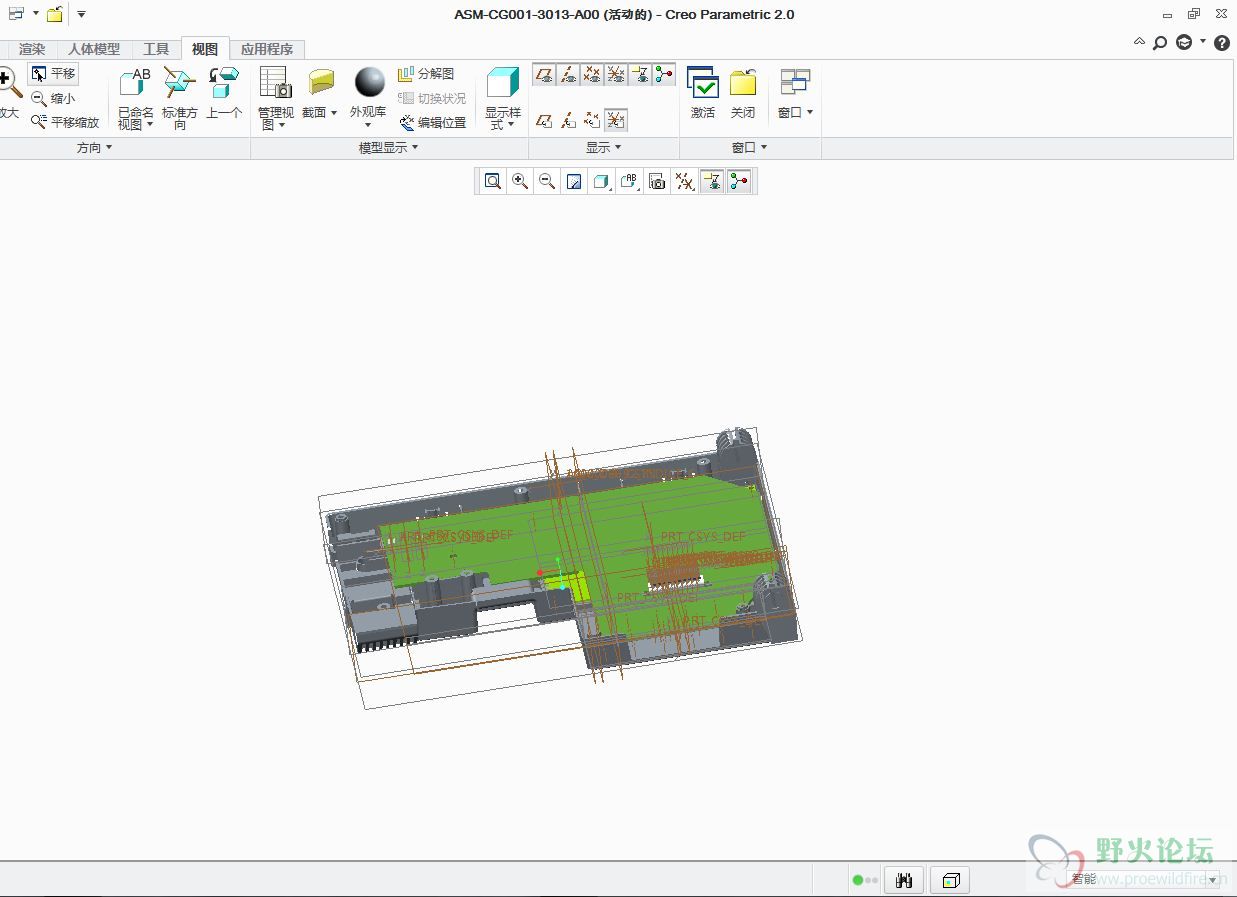1237x897 pixels.
Task: Switch to the 渲染 tab
Action: pos(32,49)
